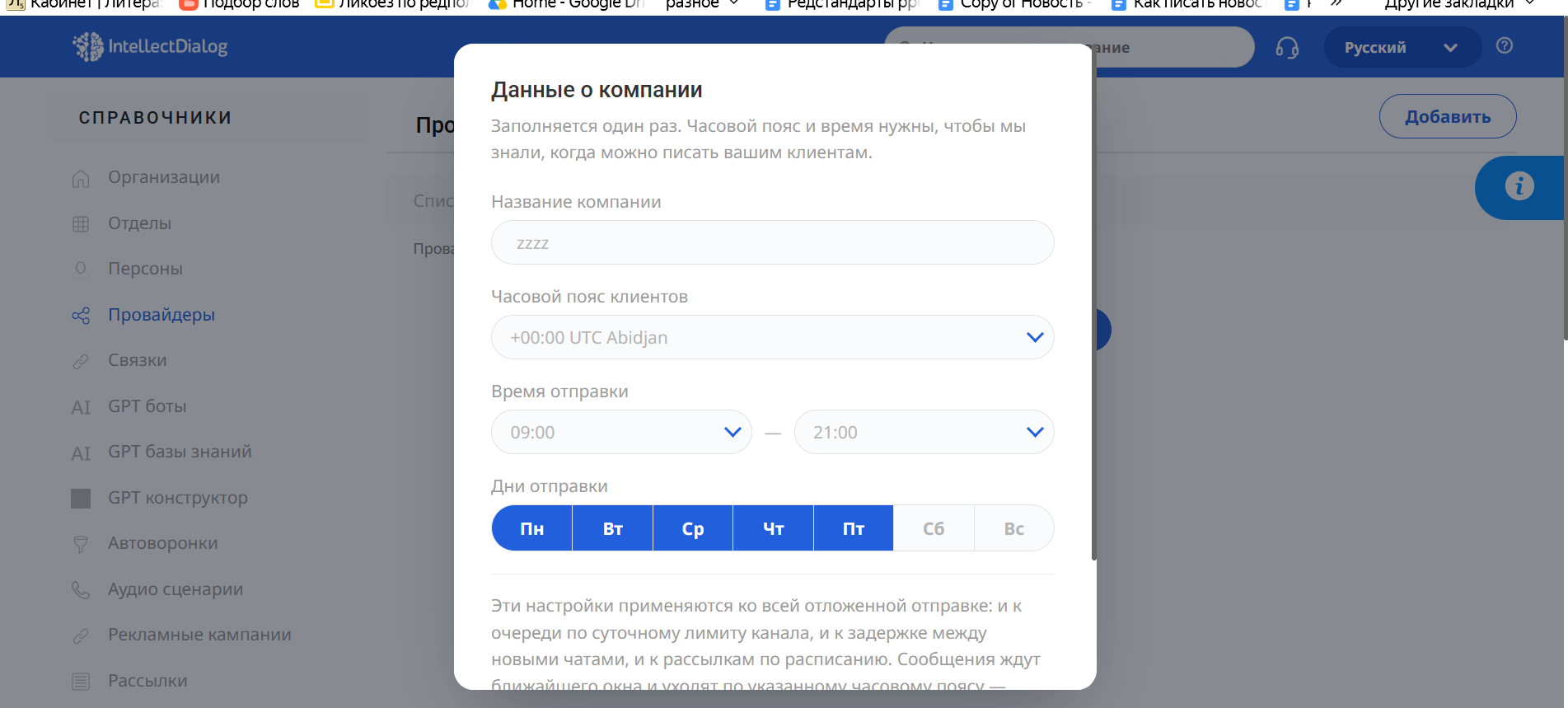Open the headset support icon
The image size is (1568, 708).
[1287, 48]
